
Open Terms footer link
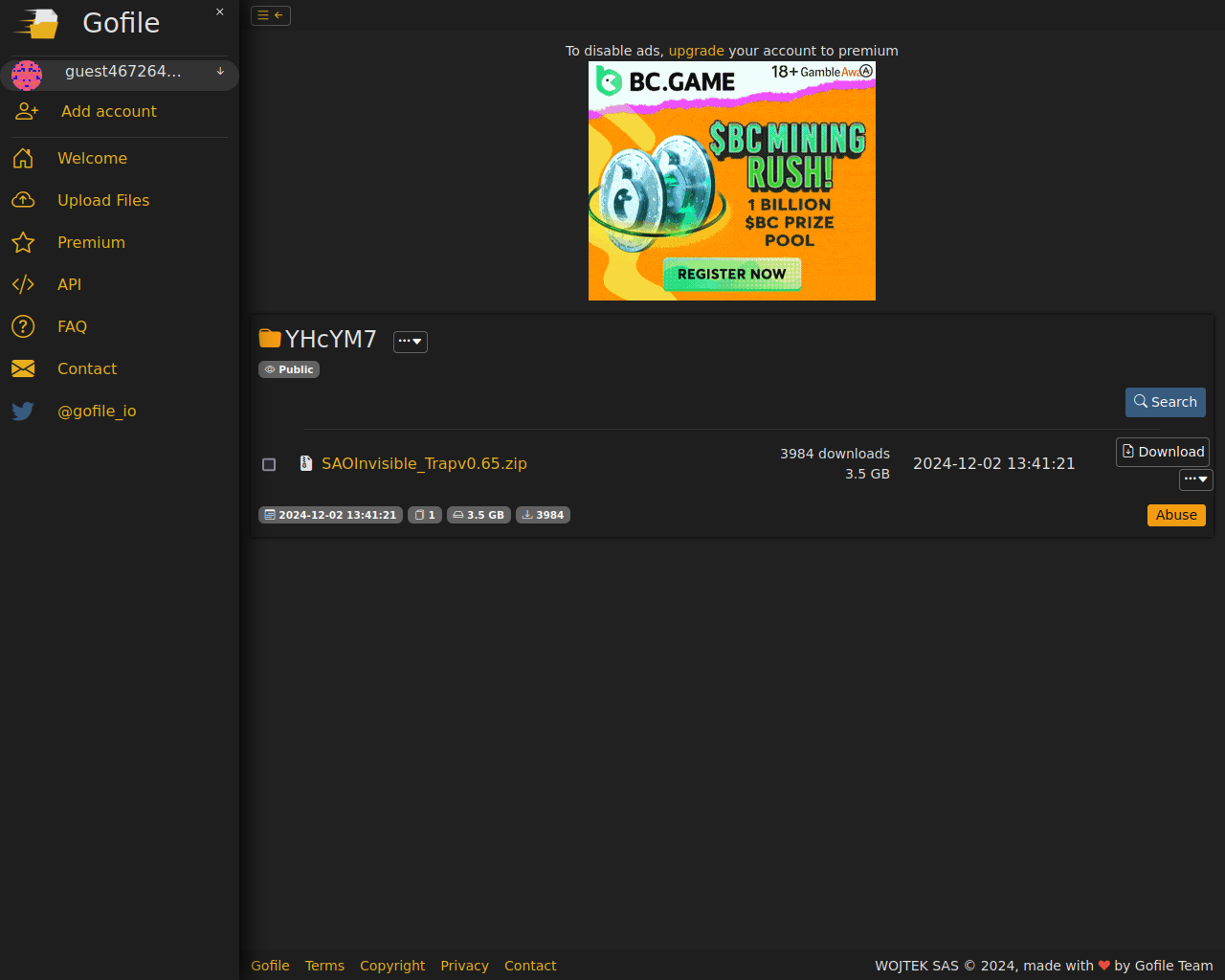324,966
